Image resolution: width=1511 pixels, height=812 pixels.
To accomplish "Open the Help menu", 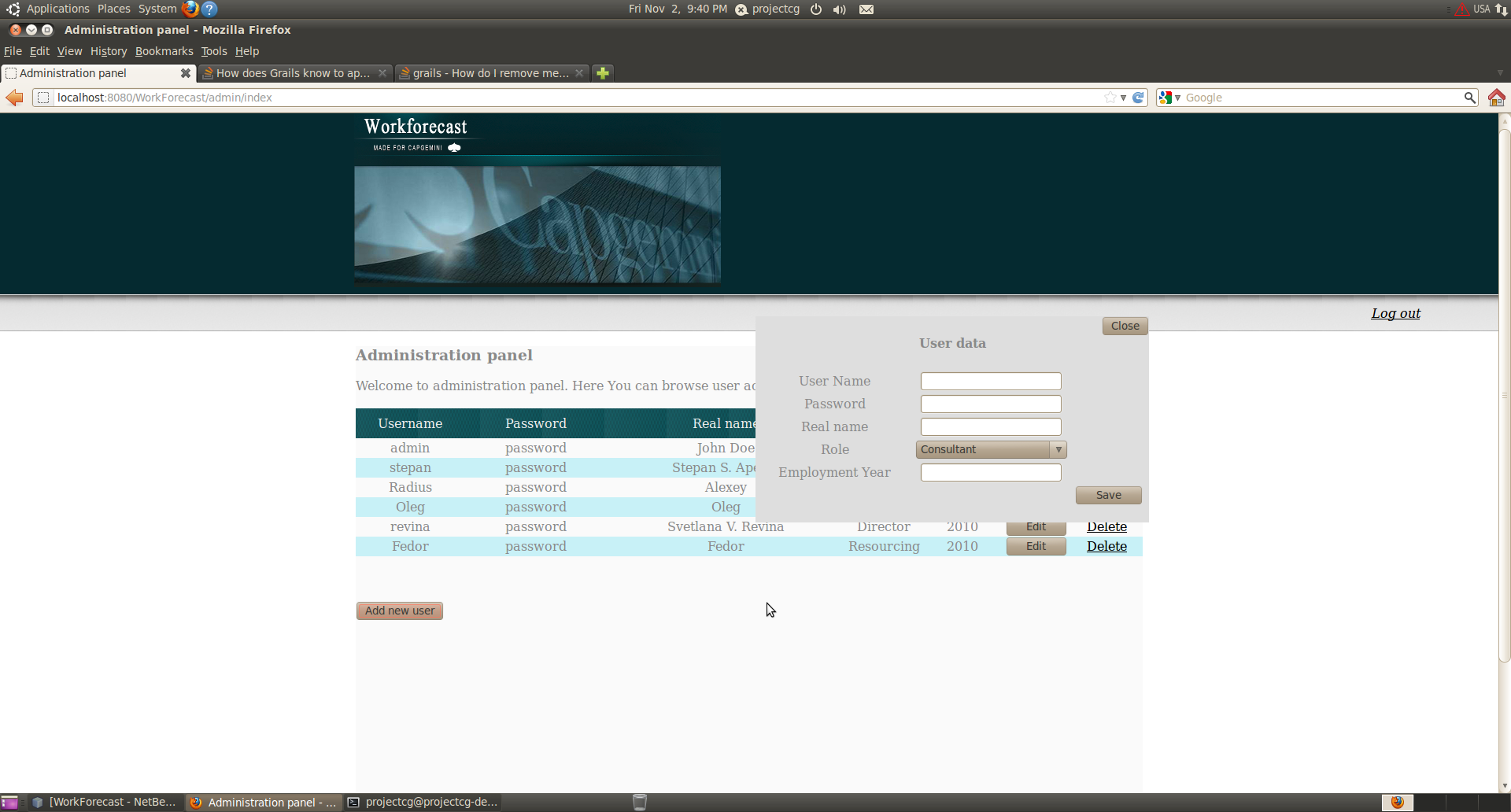I will tap(247, 51).
